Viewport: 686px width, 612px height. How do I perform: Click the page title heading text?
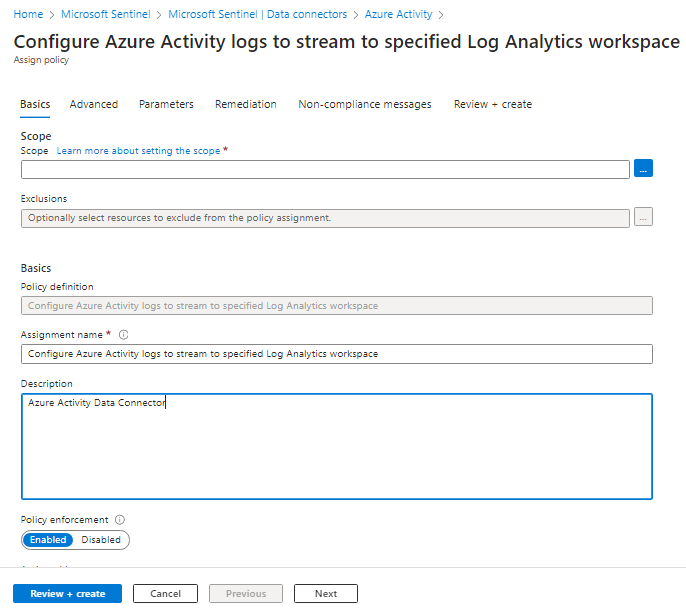(346, 42)
